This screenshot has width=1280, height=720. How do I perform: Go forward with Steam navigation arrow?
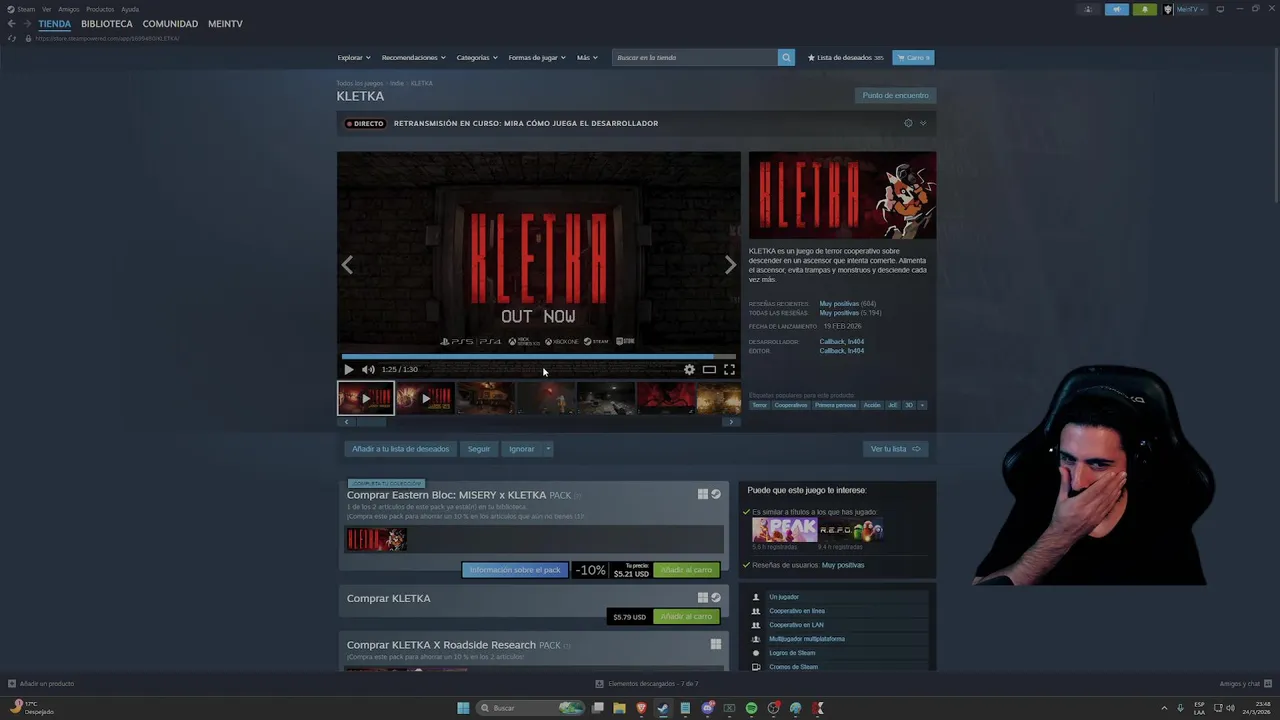click(x=28, y=24)
